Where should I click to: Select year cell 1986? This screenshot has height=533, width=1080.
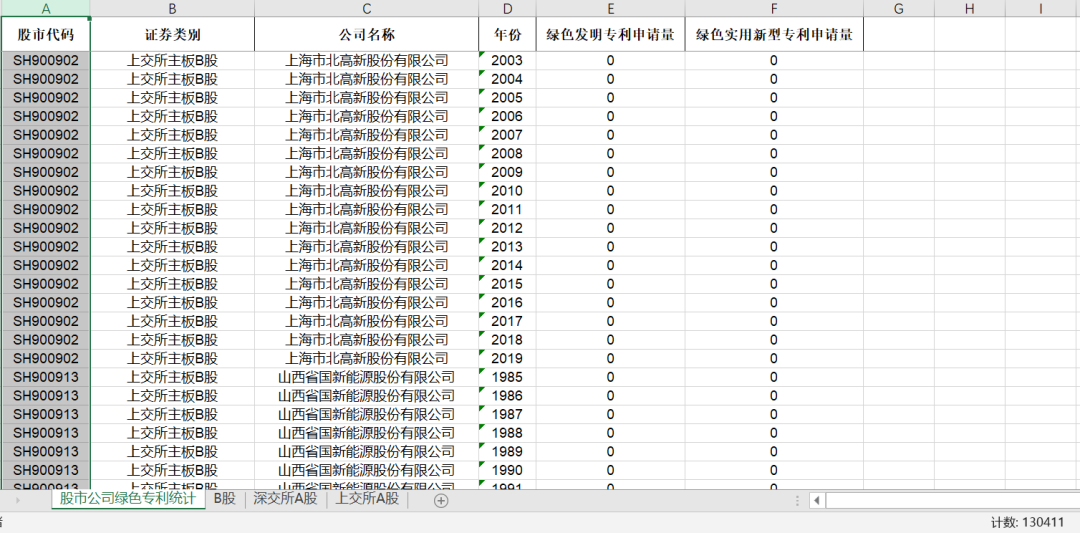coord(508,395)
